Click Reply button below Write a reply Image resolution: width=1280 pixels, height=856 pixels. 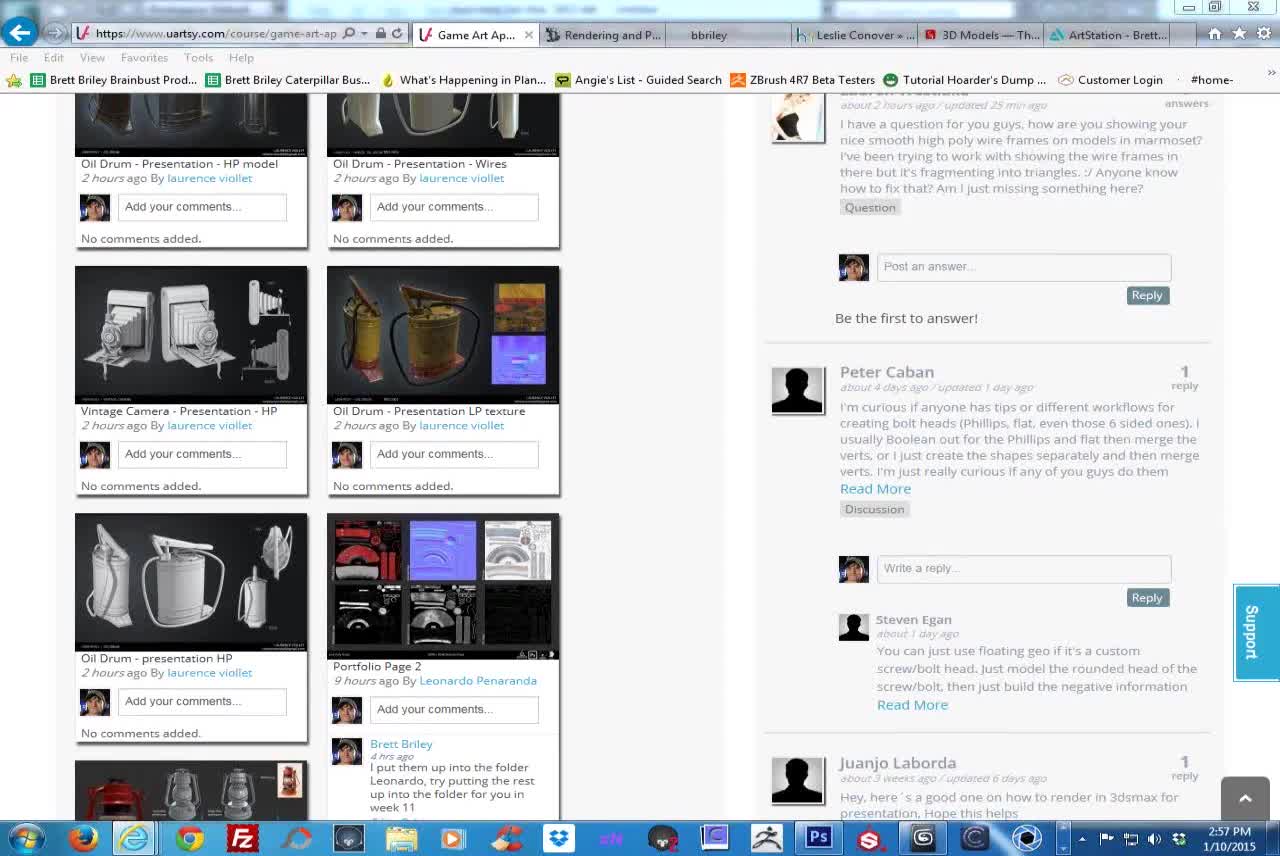coord(1147,597)
